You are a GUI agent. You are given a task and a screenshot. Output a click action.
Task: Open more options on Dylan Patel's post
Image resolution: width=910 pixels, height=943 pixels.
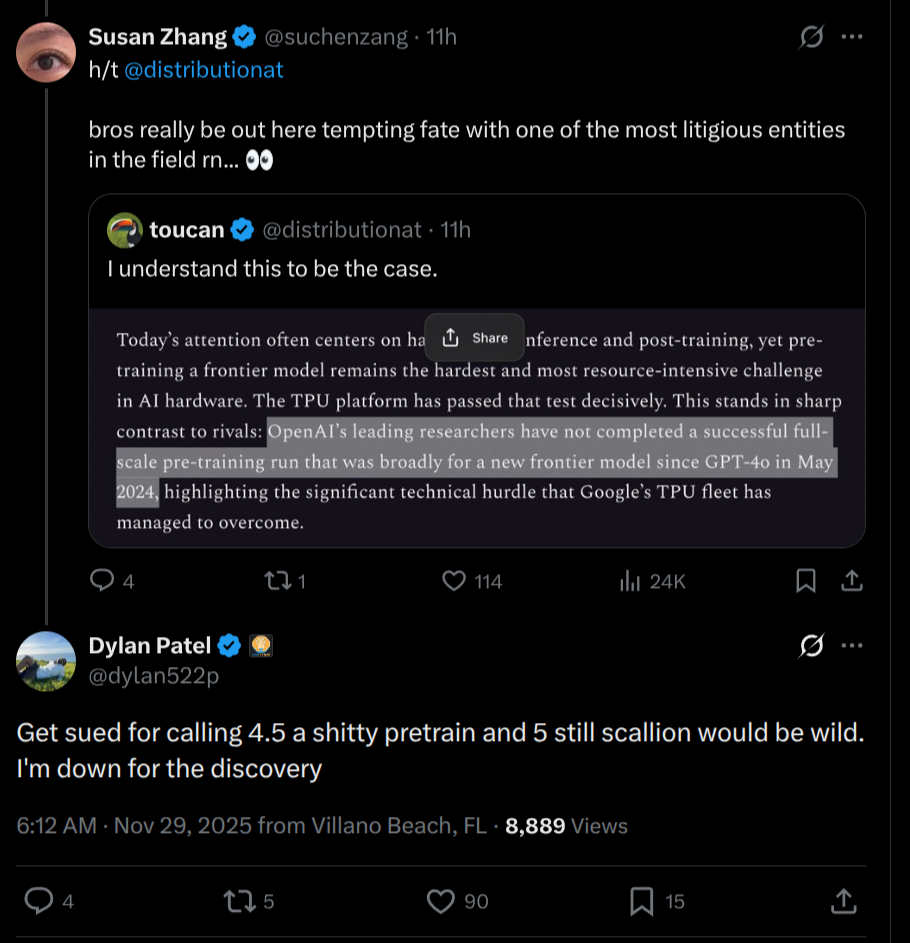click(852, 647)
